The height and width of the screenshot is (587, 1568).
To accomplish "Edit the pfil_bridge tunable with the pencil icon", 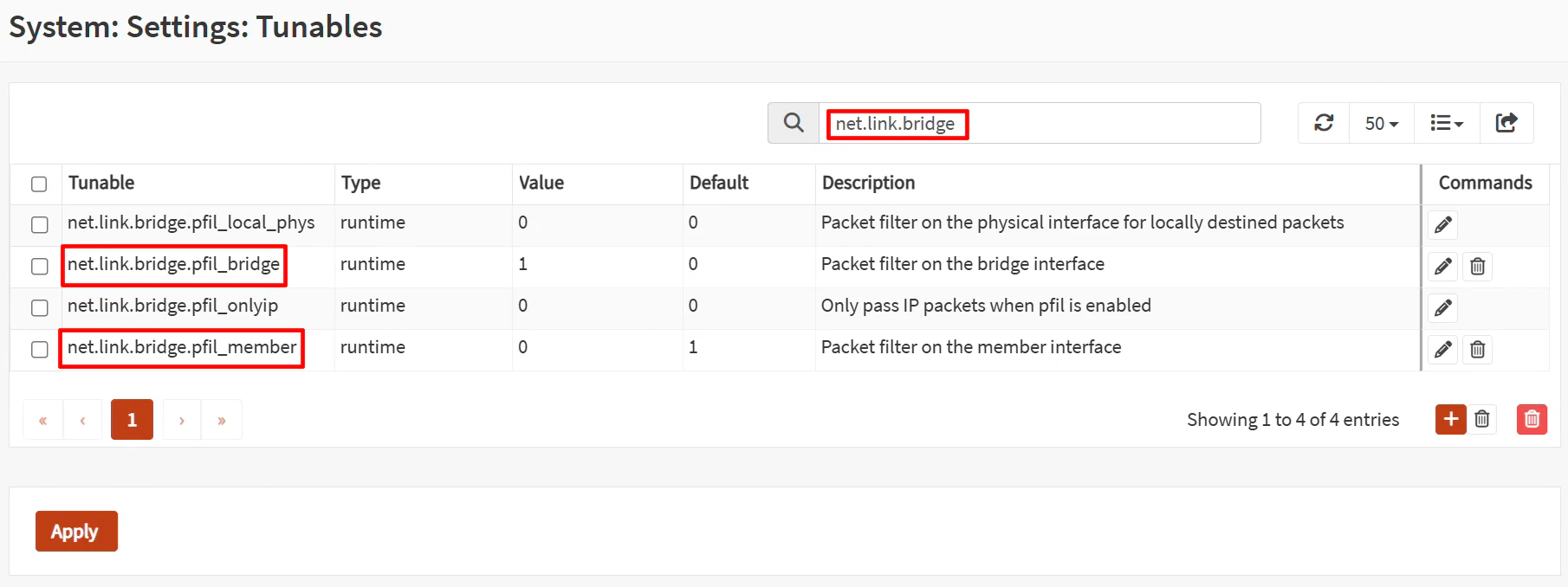I will pyautogui.click(x=1443, y=267).
